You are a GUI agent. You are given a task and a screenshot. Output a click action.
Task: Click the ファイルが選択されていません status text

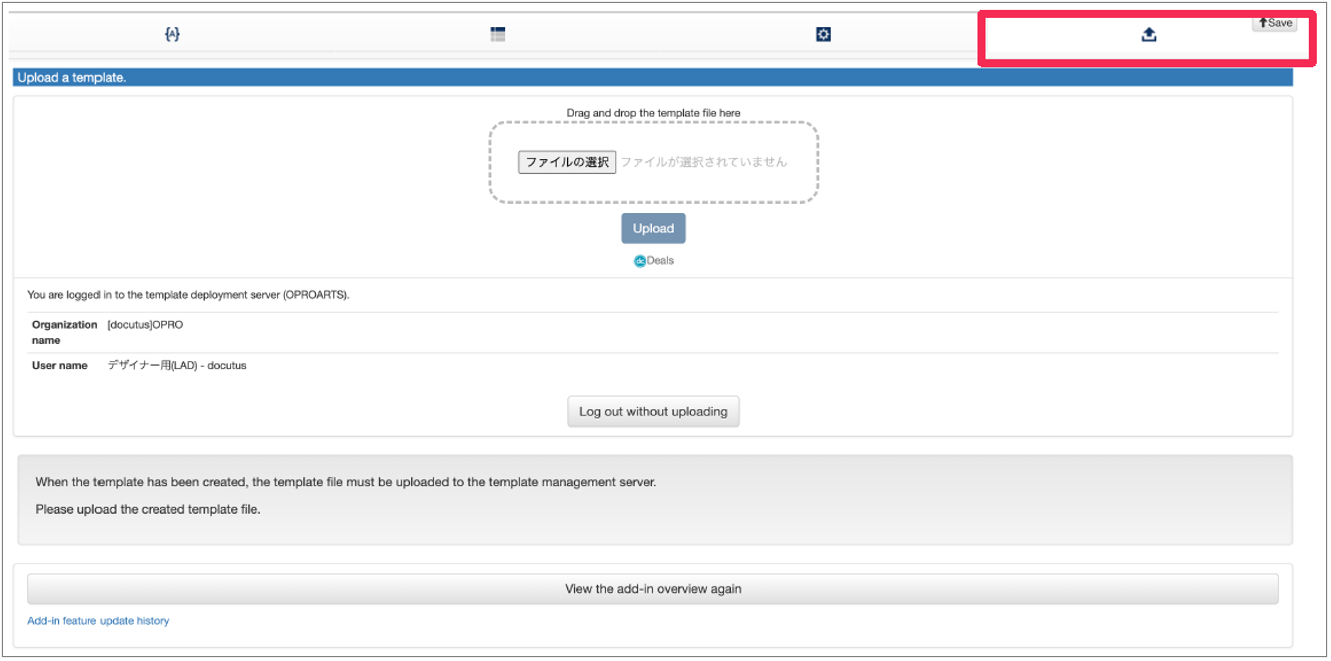703,162
